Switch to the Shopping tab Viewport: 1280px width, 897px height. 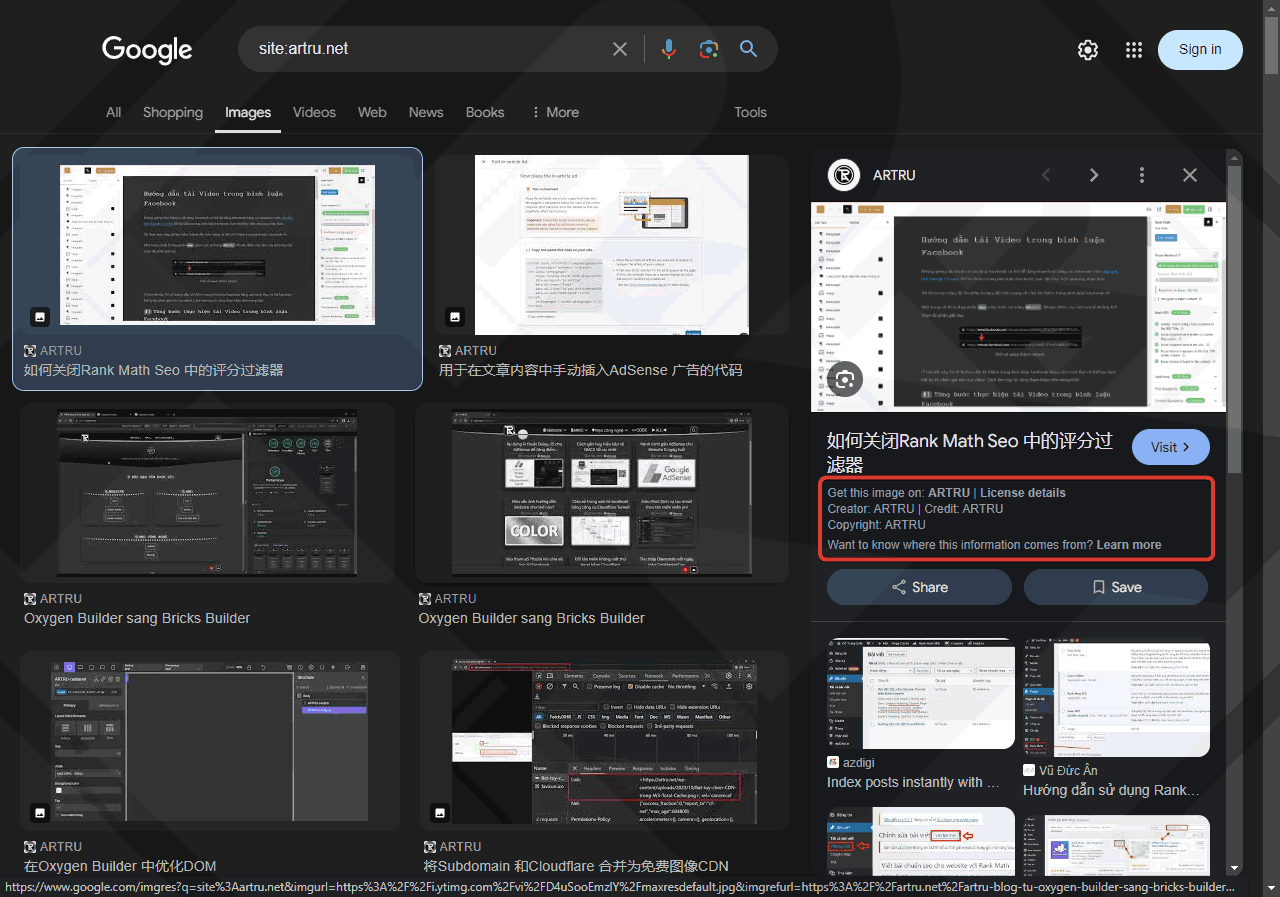pos(173,112)
